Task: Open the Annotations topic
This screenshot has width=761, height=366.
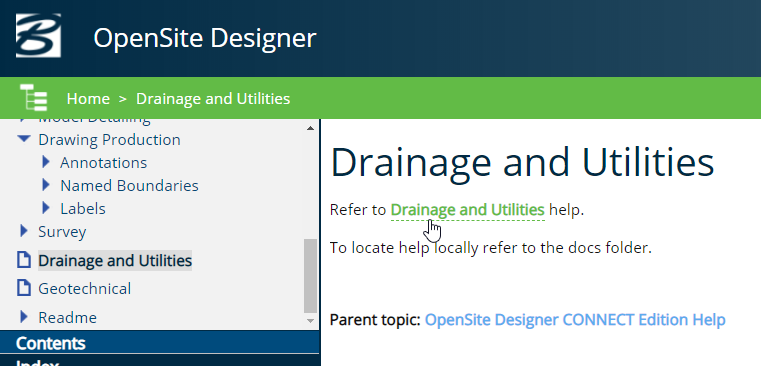Action: pyautogui.click(x=103, y=163)
